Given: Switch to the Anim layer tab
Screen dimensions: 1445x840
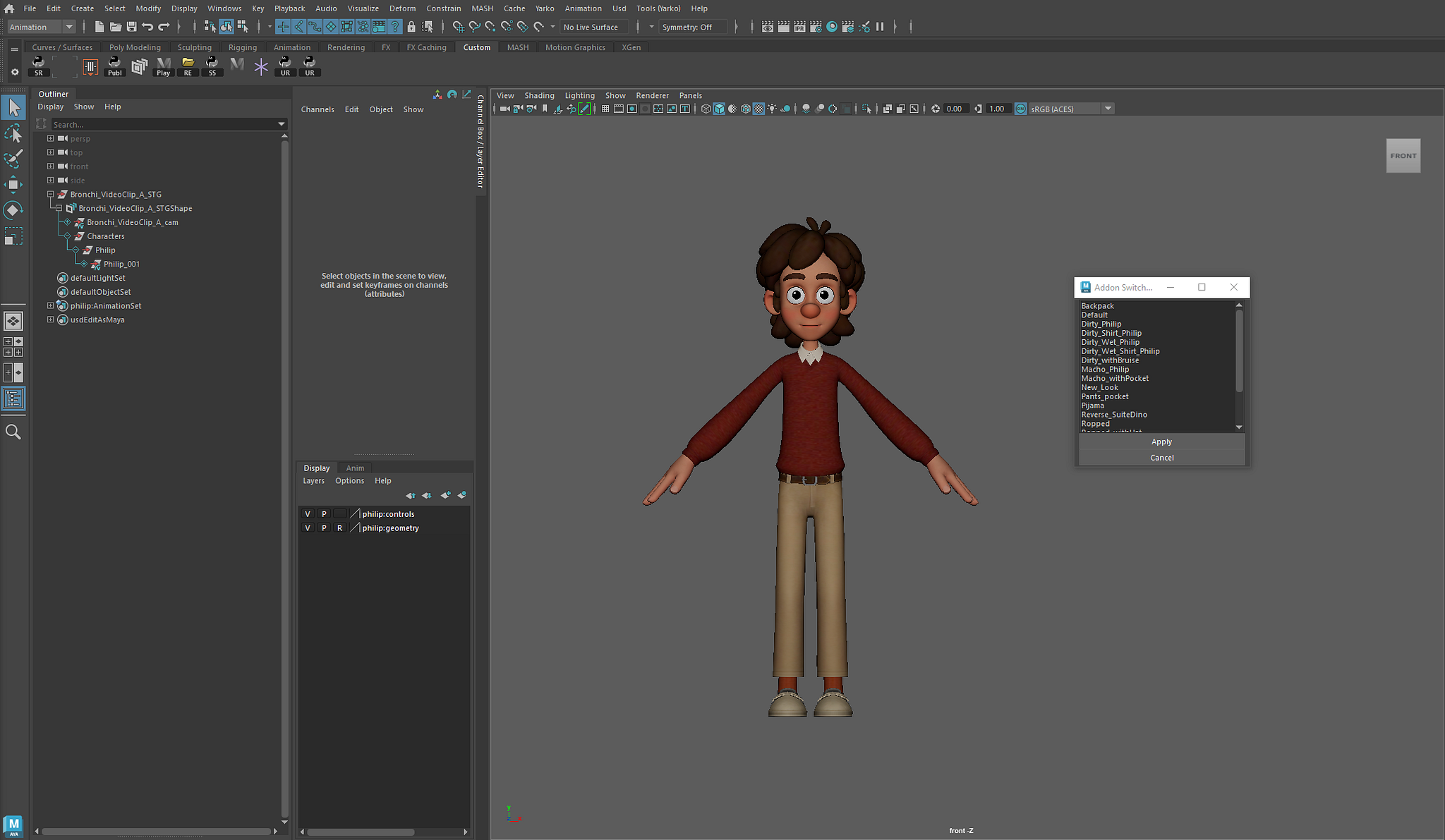Looking at the screenshot, I should [355, 468].
